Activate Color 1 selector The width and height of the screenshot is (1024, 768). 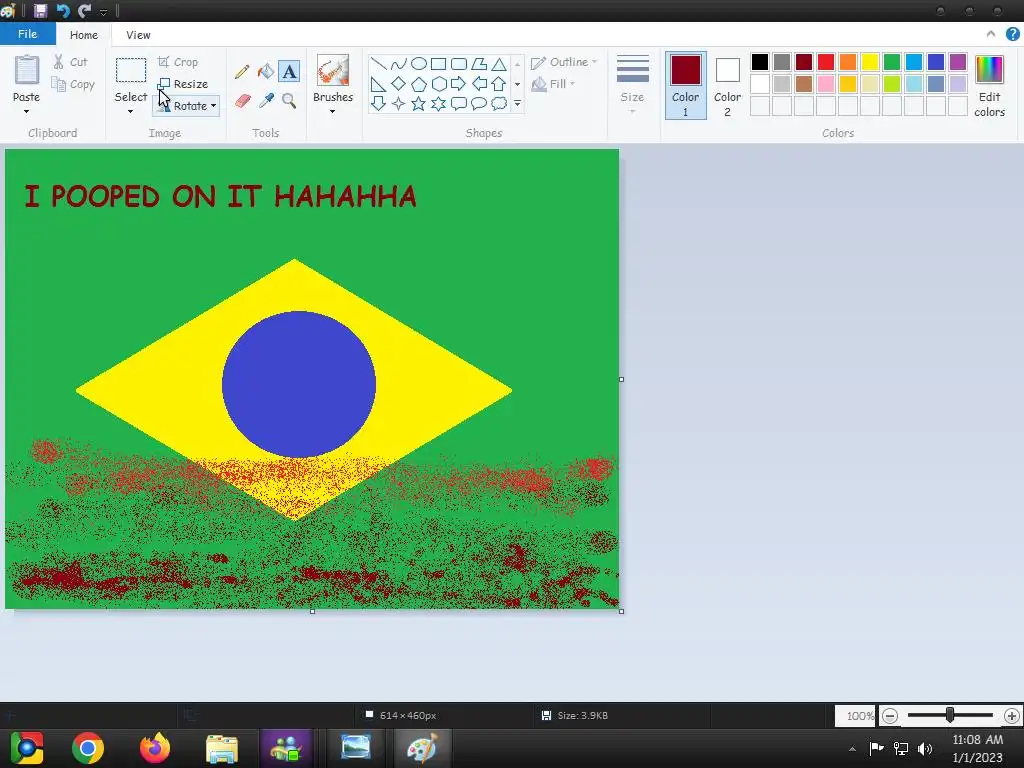(686, 86)
